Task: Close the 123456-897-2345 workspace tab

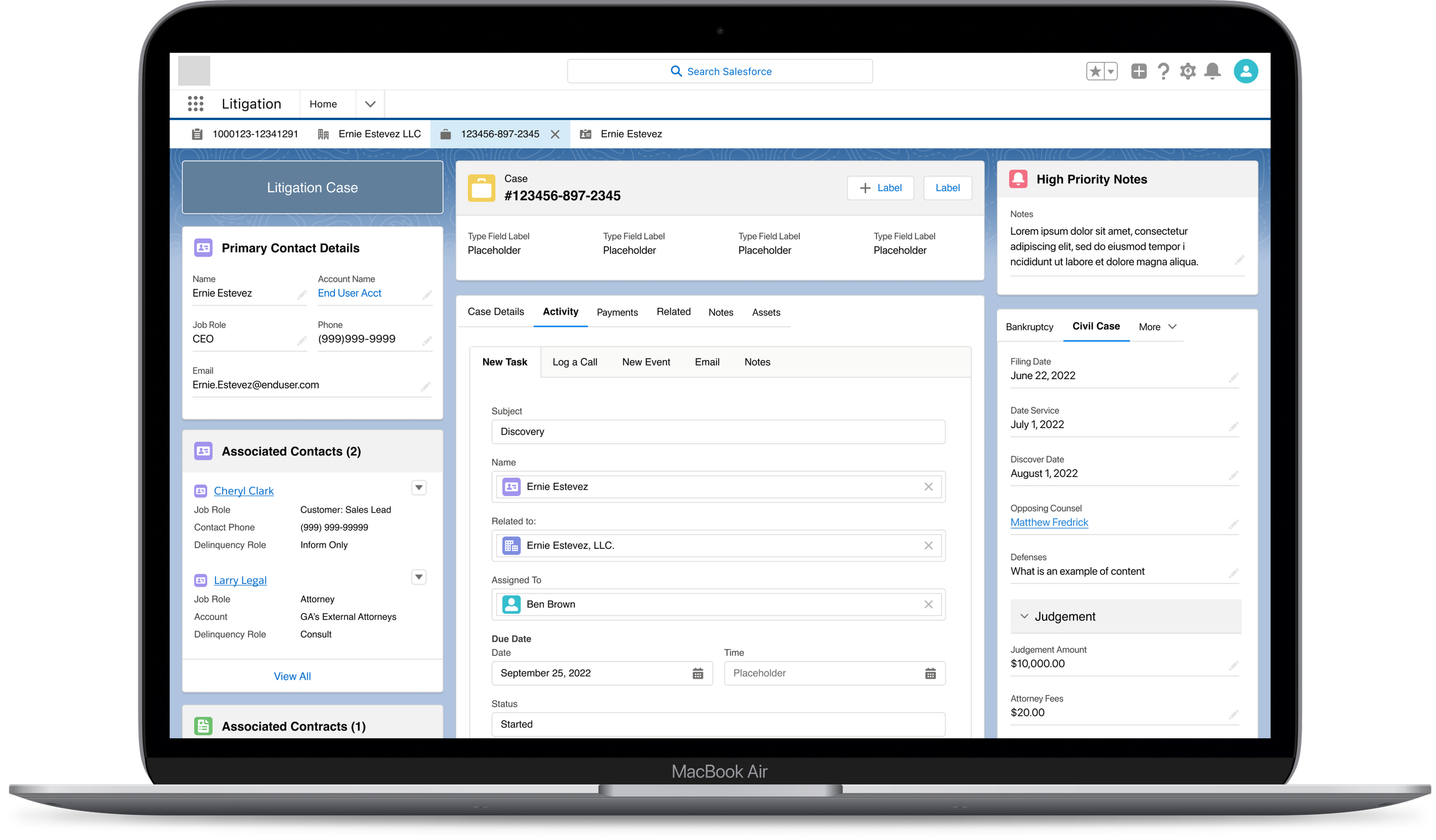Action: [555, 134]
